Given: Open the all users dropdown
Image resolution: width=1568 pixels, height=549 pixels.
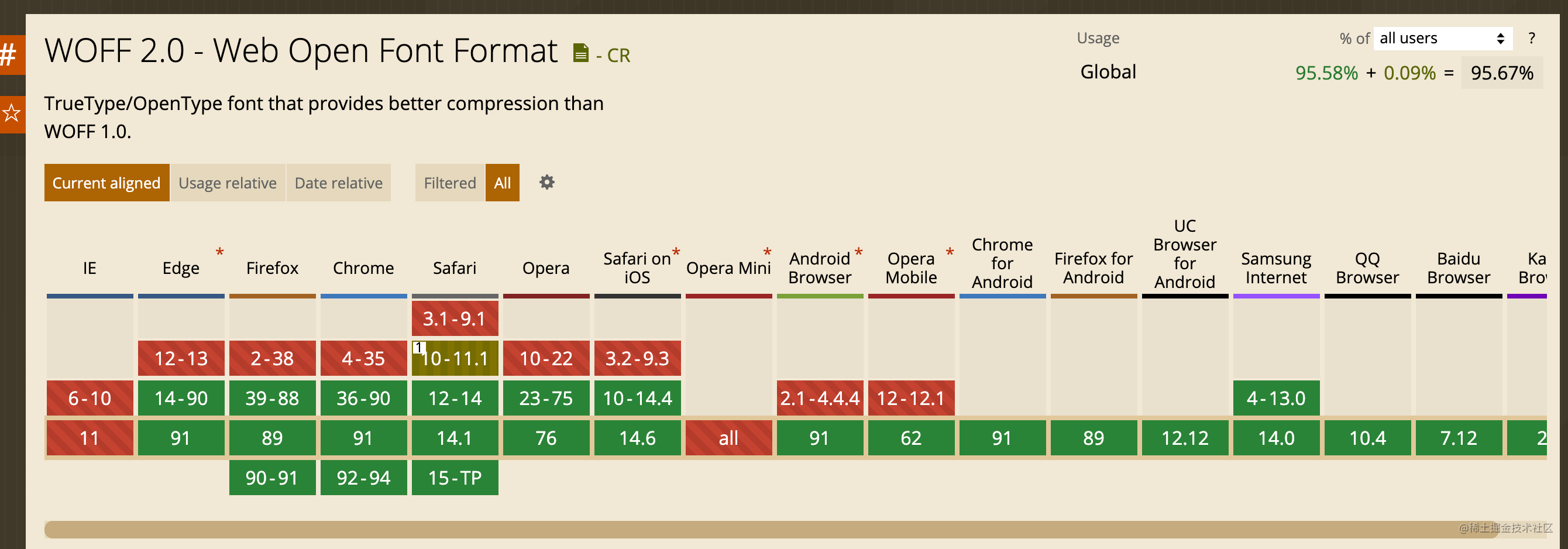Looking at the screenshot, I should click(x=1442, y=39).
